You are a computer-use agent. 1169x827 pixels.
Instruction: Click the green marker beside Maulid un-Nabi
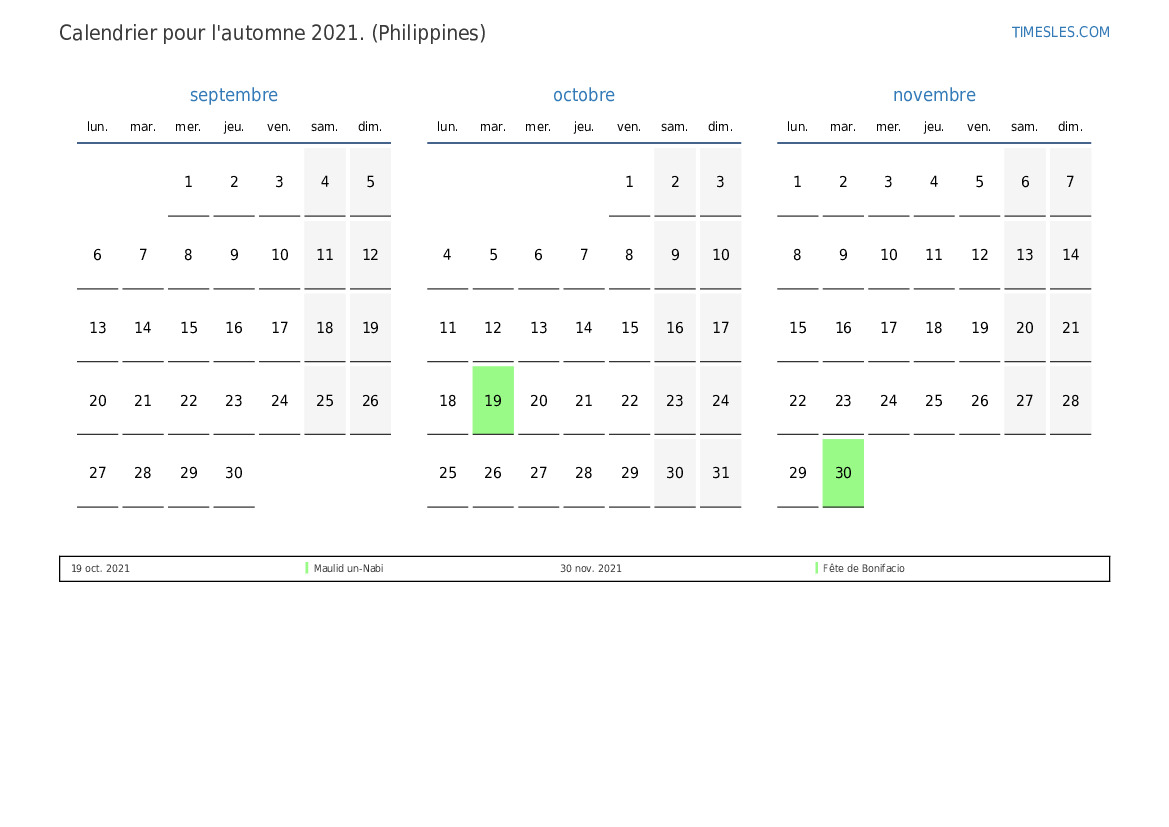[307, 568]
